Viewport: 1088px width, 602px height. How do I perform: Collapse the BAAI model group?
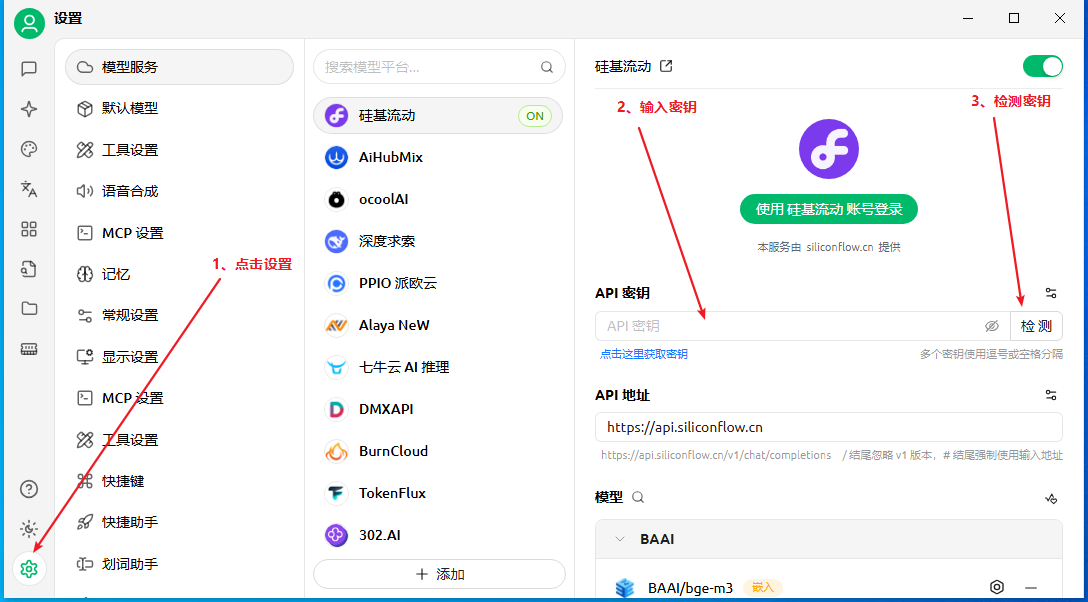620,539
